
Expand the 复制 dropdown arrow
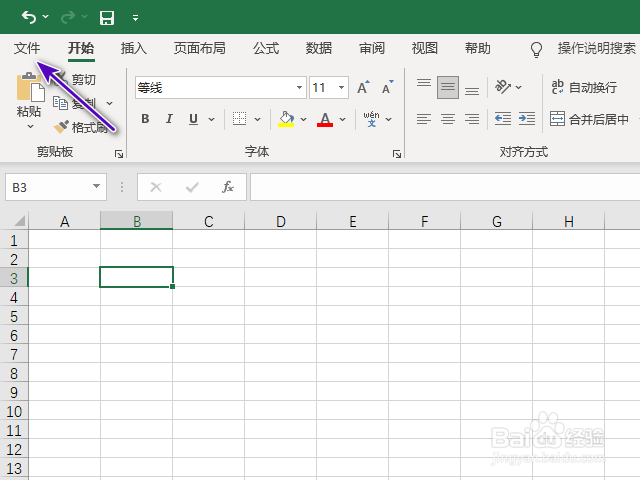109,103
